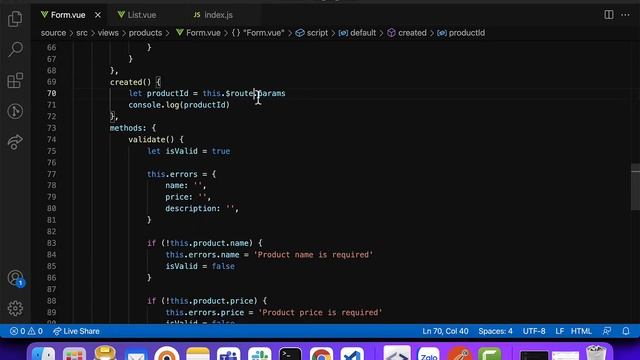640x360 pixels.
Task: Open notifications bell in status bar
Action: click(x=626, y=331)
